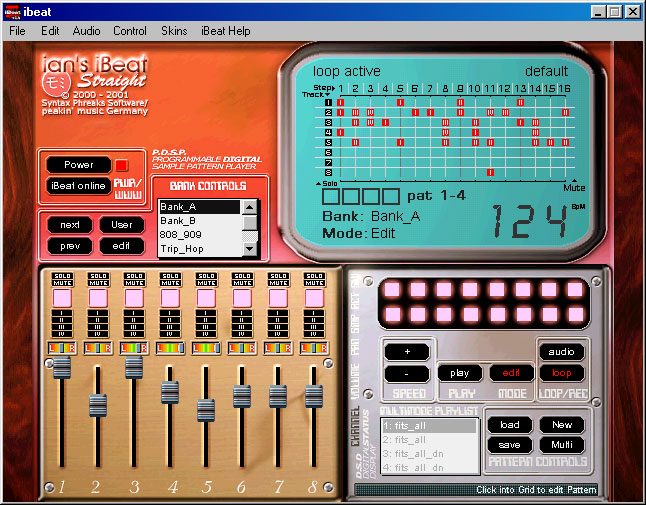Toggle the red loop button
Screen dimensions: 646x505
[x=562, y=373]
